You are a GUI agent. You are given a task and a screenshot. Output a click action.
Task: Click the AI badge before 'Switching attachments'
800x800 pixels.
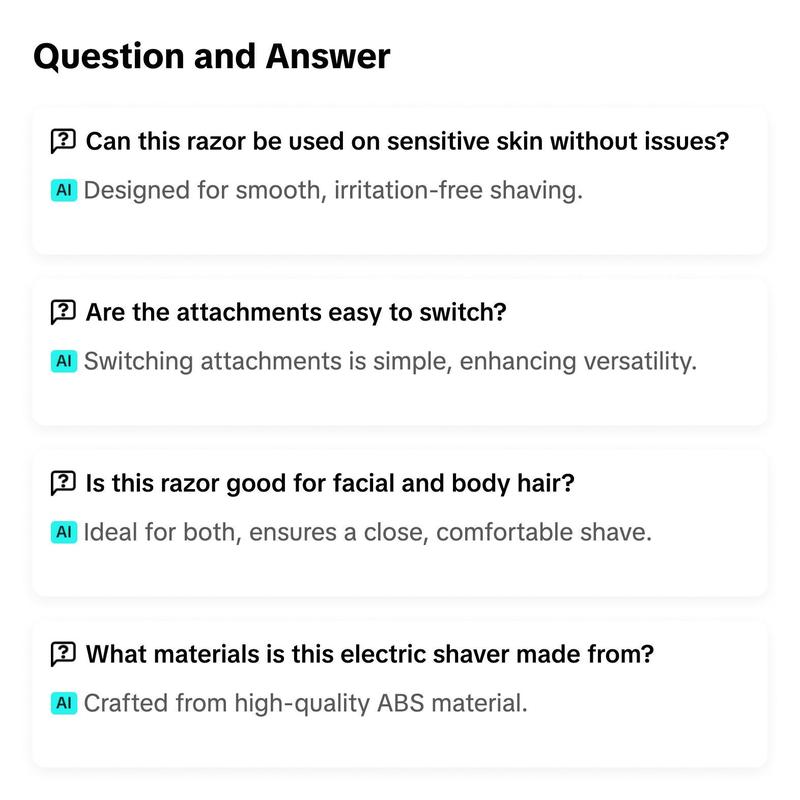[64, 361]
